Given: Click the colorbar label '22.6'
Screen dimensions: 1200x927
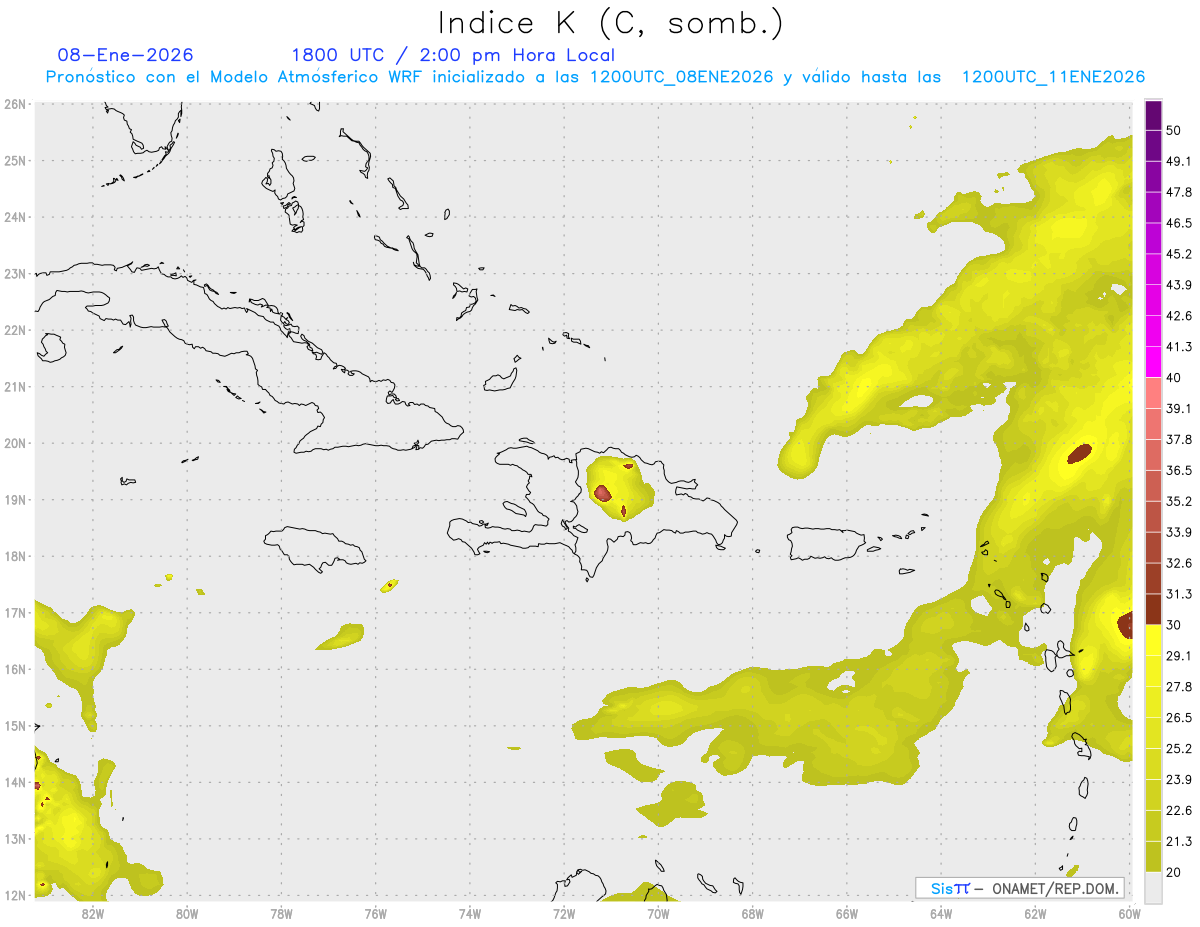Looking at the screenshot, I should point(1178,811).
